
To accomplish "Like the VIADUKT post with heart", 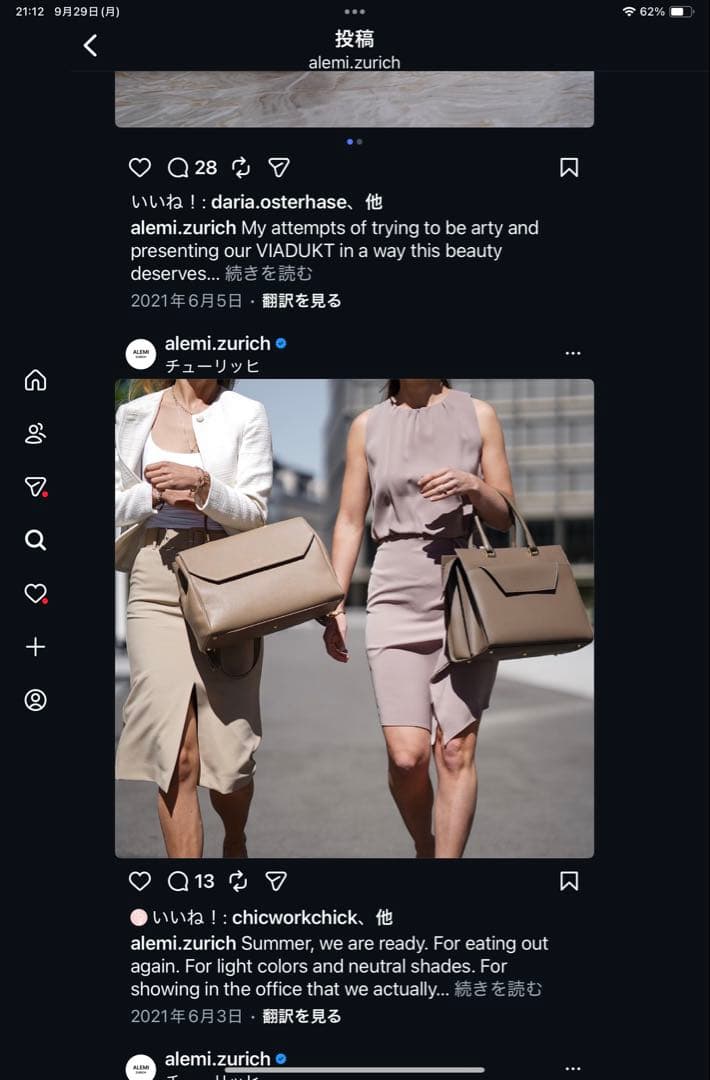I will pyautogui.click(x=140, y=167).
